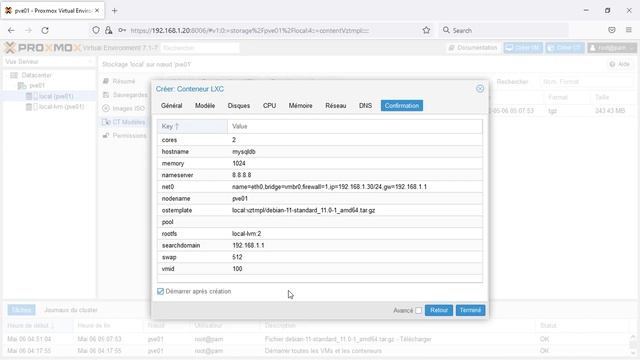Click the Value column header

click(x=355, y=126)
